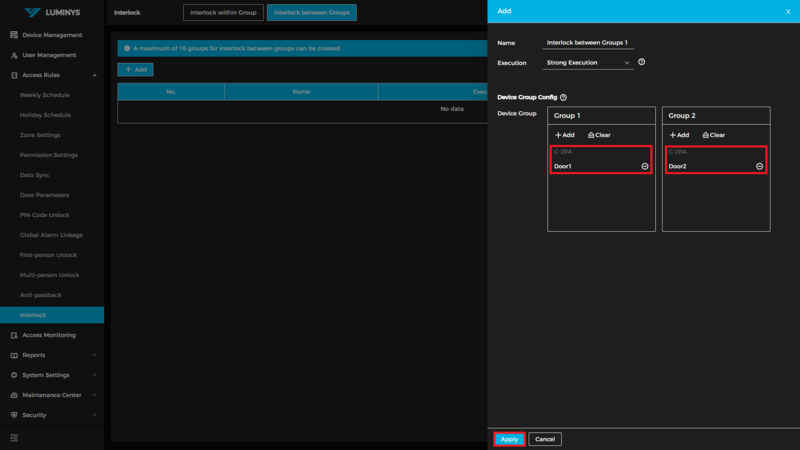Clear all devices in Group 2

tap(714, 135)
